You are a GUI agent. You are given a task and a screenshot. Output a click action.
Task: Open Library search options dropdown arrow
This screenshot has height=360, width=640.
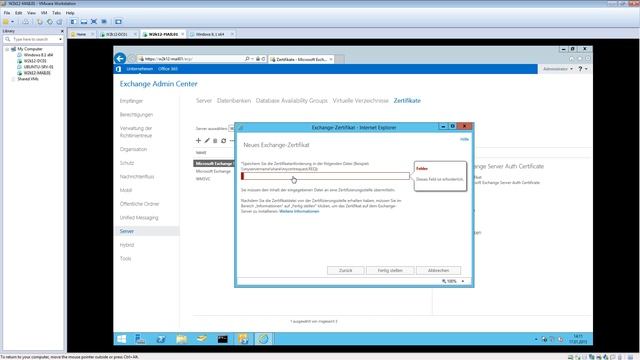60,39
